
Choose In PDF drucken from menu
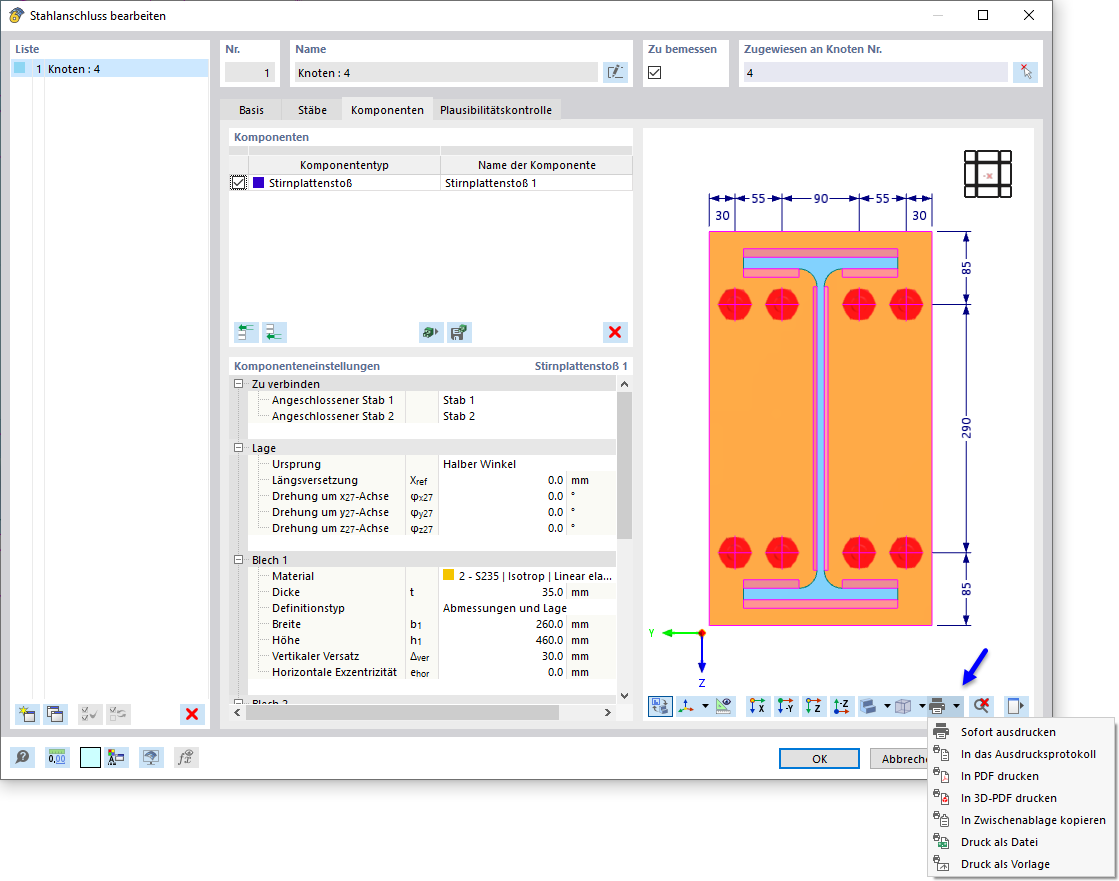click(999, 776)
